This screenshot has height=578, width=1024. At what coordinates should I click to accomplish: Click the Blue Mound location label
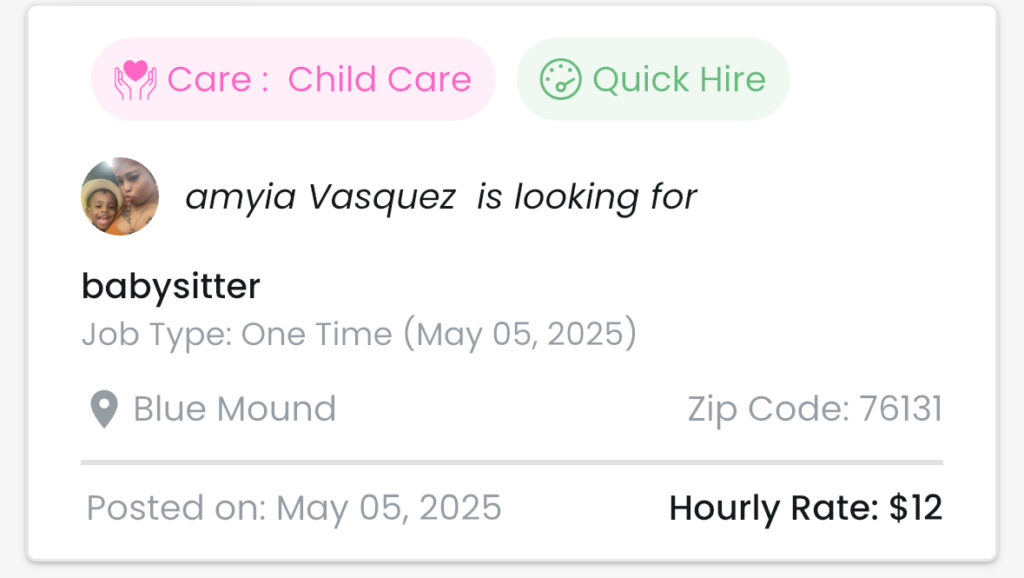[x=234, y=409]
